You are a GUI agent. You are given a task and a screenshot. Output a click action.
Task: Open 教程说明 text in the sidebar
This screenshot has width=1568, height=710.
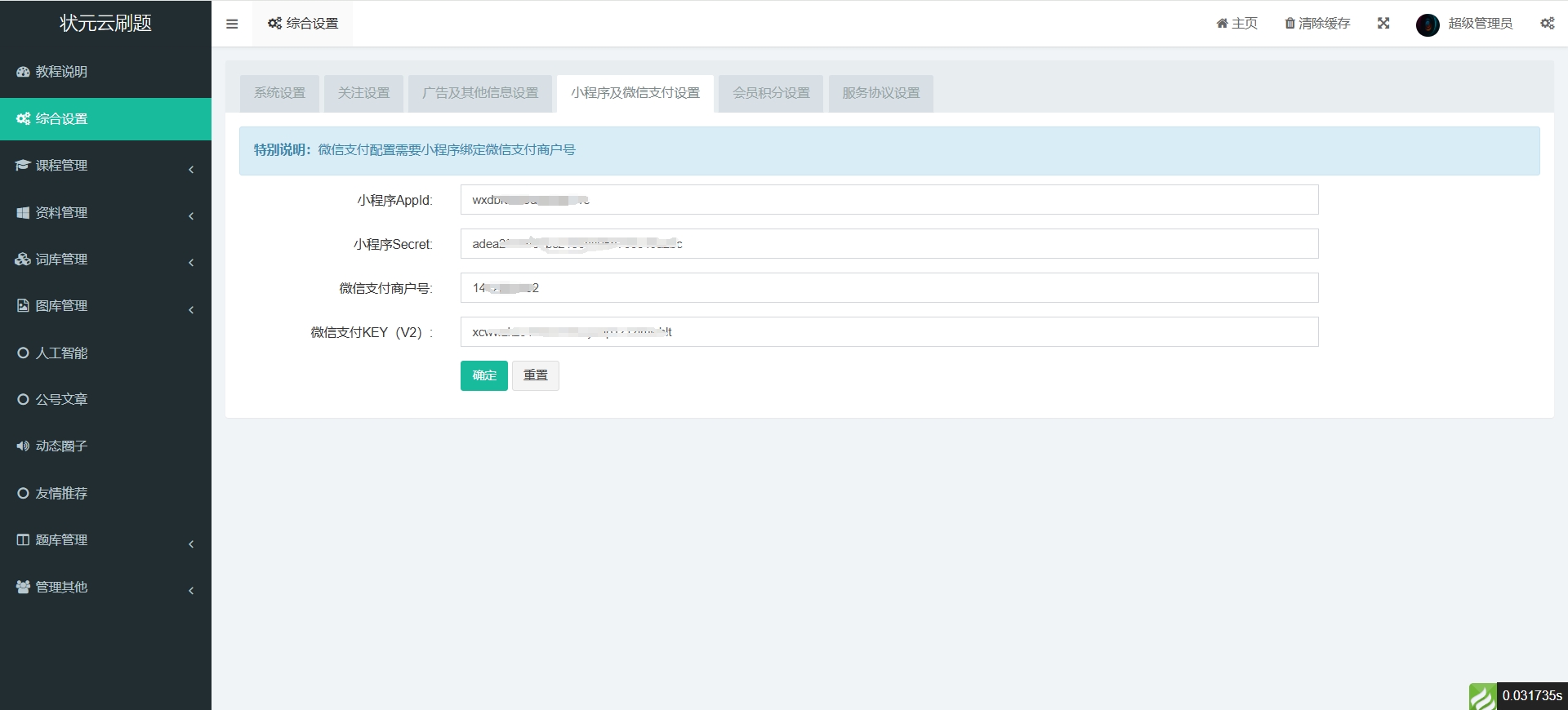[61, 72]
